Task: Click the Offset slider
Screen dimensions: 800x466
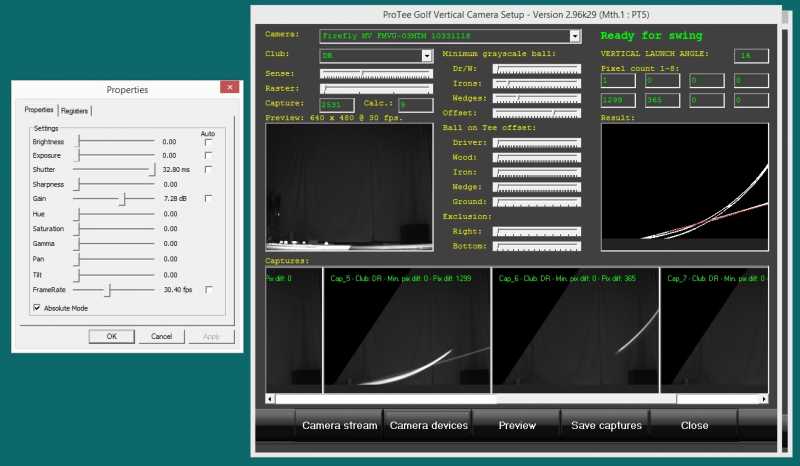Action: [x=537, y=113]
